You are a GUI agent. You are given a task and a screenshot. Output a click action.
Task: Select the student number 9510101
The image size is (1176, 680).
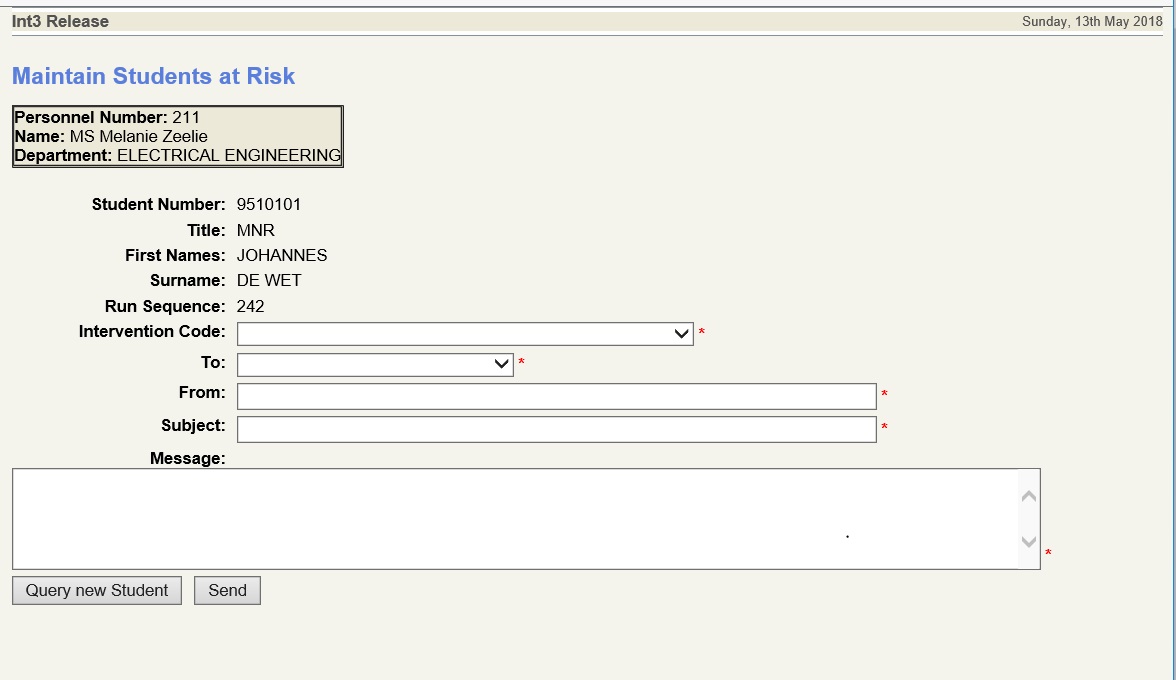(268, 205)
